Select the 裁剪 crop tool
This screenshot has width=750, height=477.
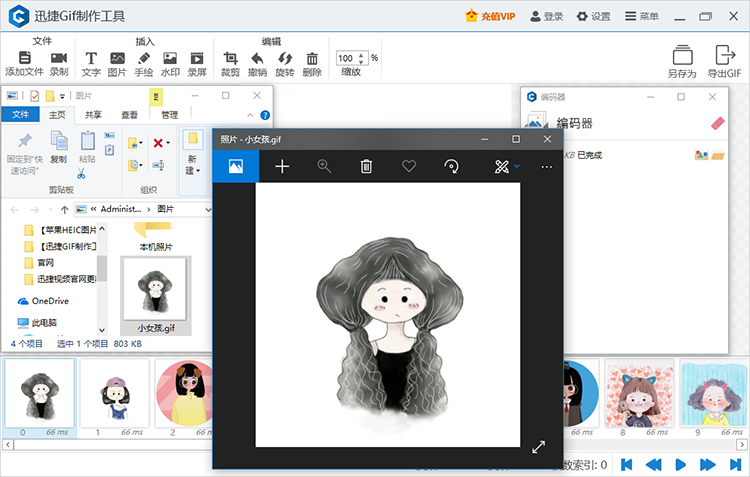tap(231, 58)
